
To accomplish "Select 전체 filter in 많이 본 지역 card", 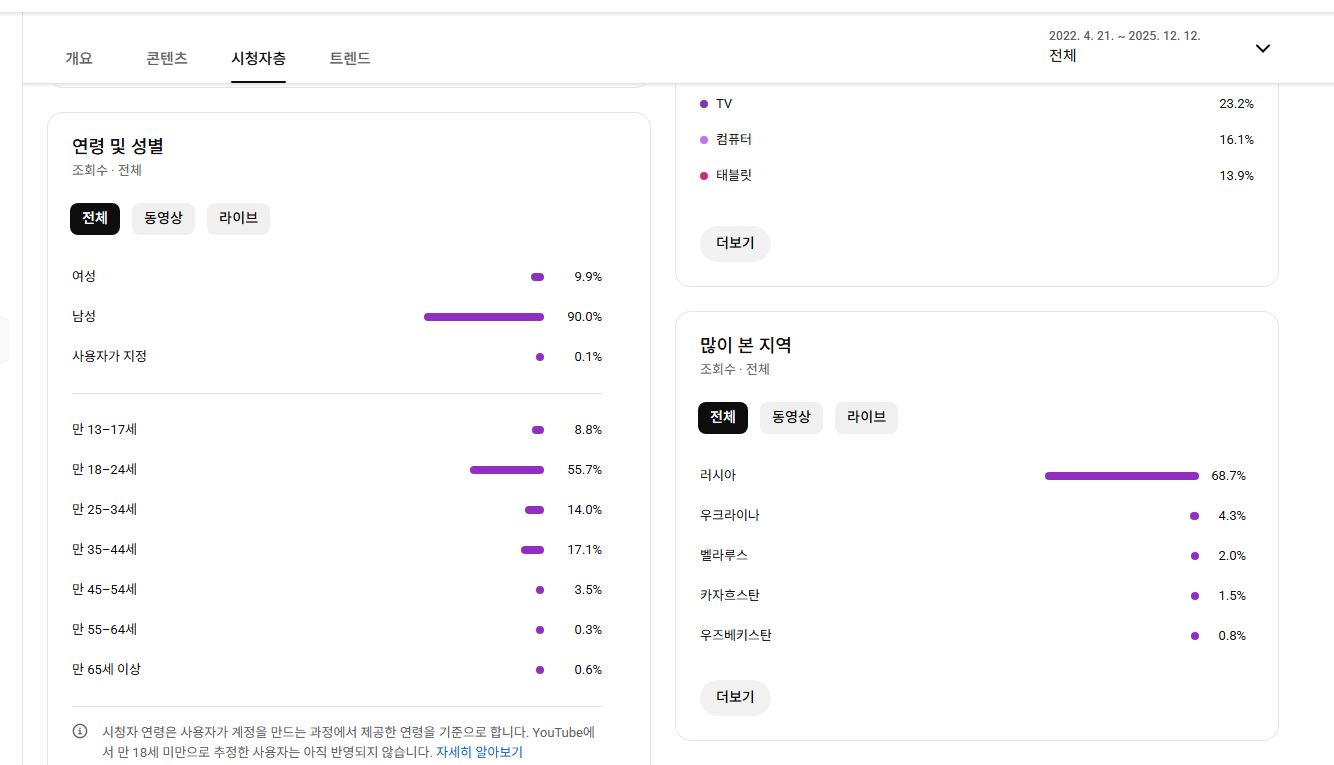I will [x=722, y=417].
